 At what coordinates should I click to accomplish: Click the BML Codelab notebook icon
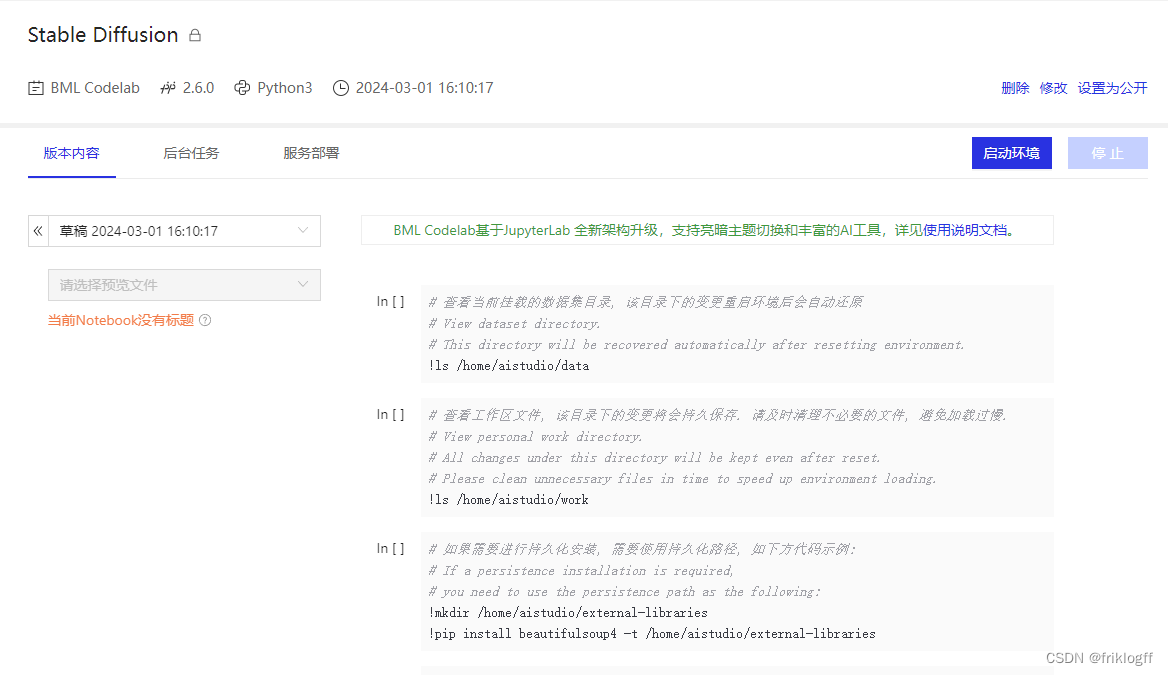(36, 88)
